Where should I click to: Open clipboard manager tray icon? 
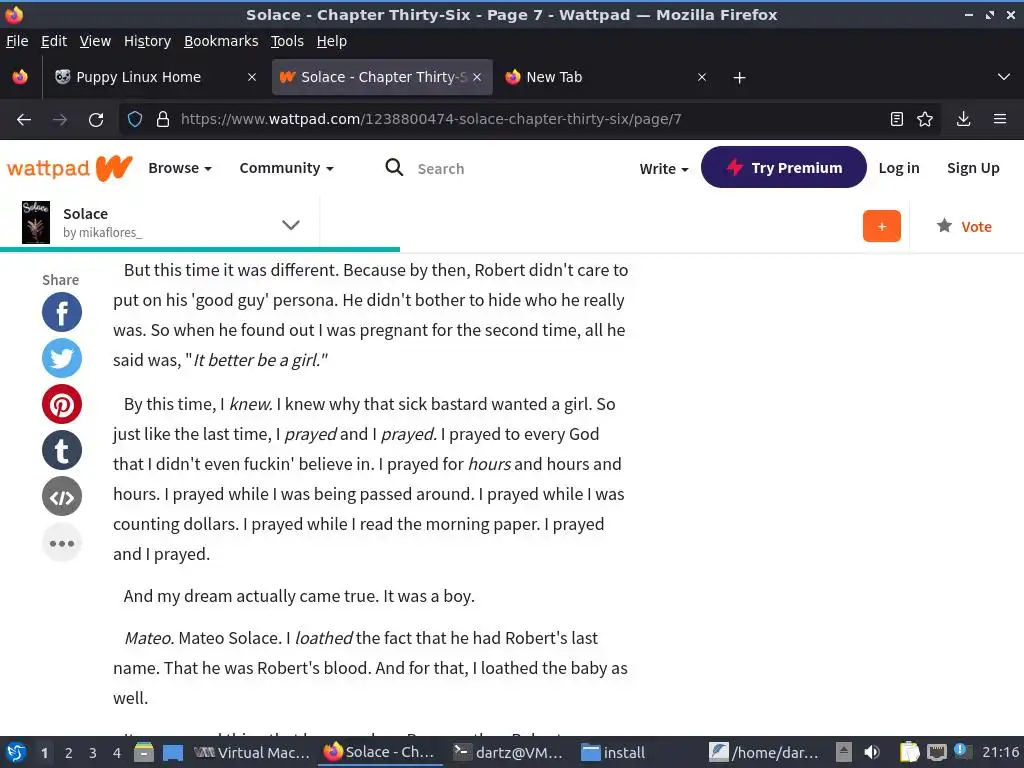[909, 752]
